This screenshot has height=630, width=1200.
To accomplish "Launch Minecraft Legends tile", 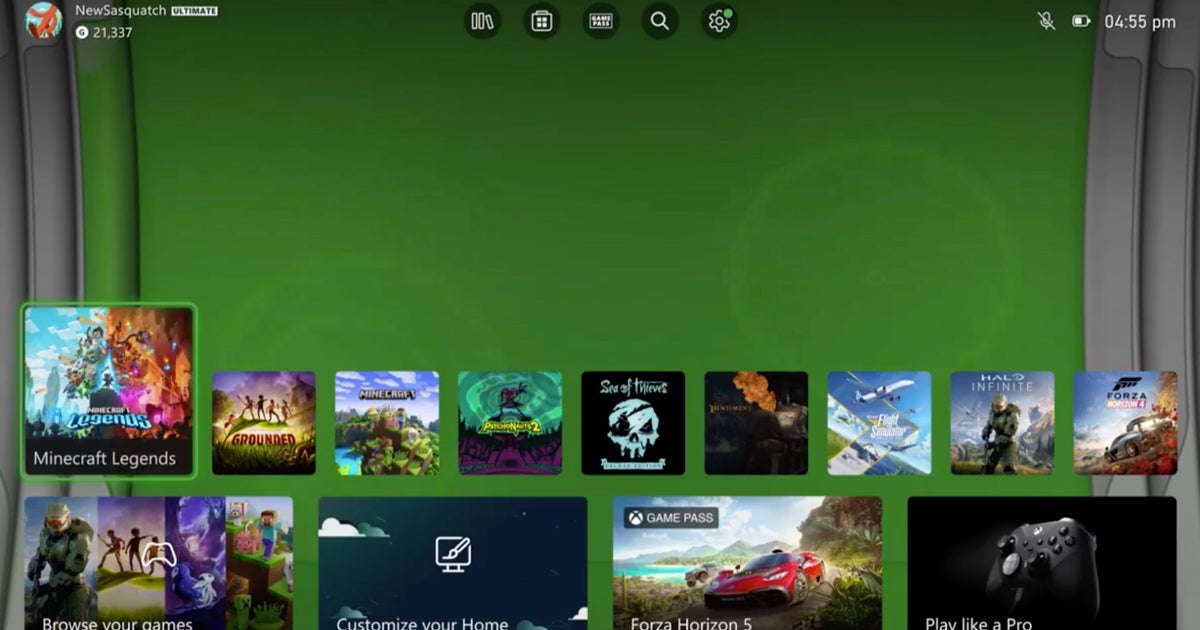I will click(x=109, y=391).
